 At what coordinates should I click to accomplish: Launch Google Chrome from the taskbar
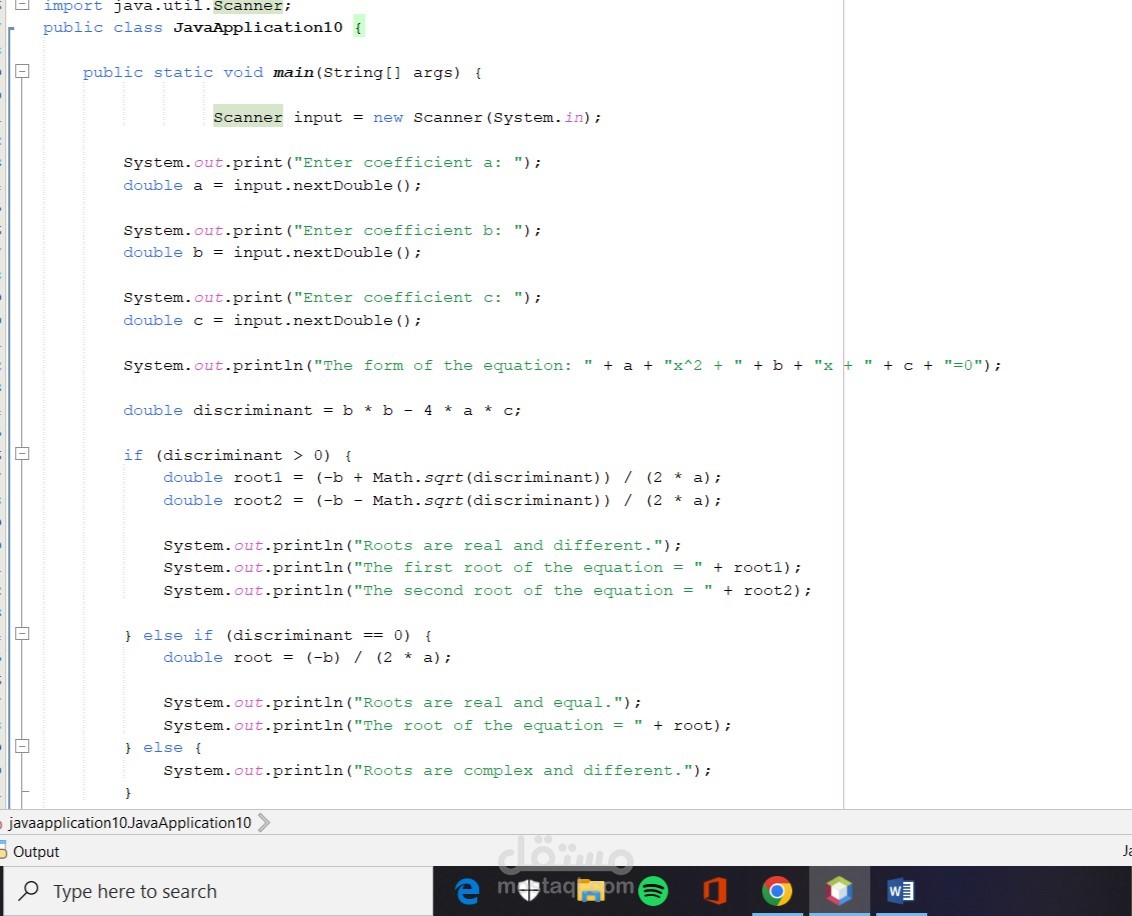pos(778,890)
